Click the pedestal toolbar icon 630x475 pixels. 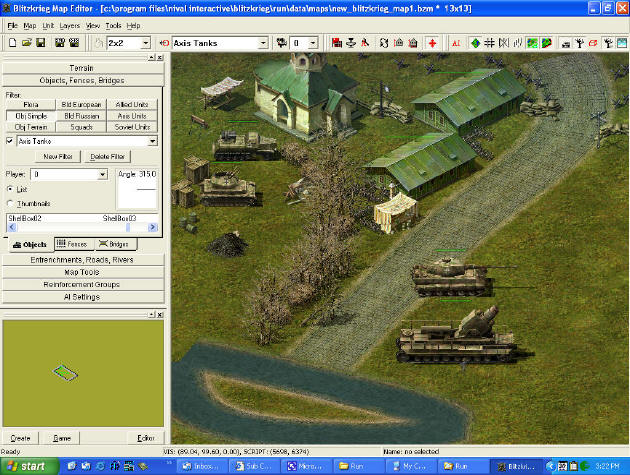(x=351, y=43)
